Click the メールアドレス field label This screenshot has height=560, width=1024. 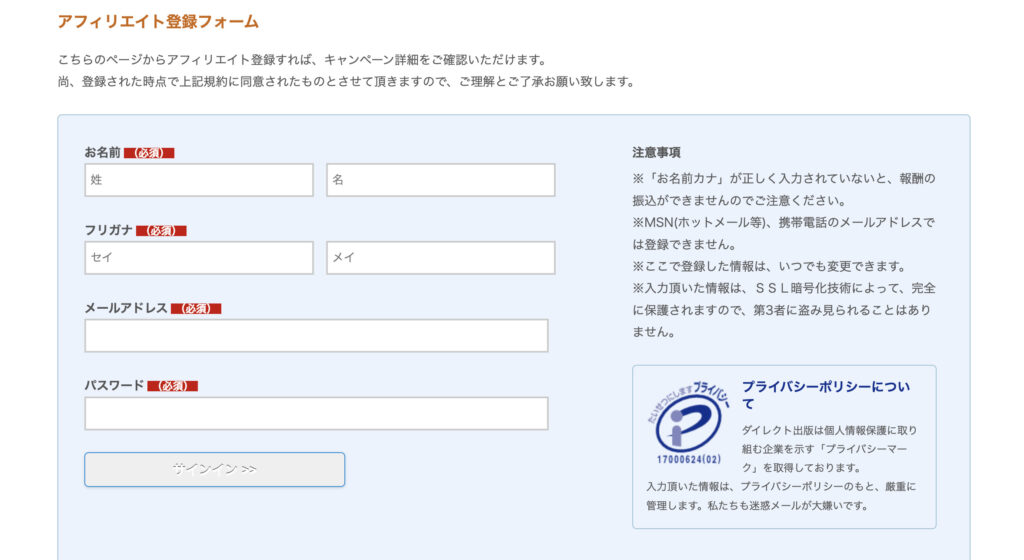[x=126, y=307]
